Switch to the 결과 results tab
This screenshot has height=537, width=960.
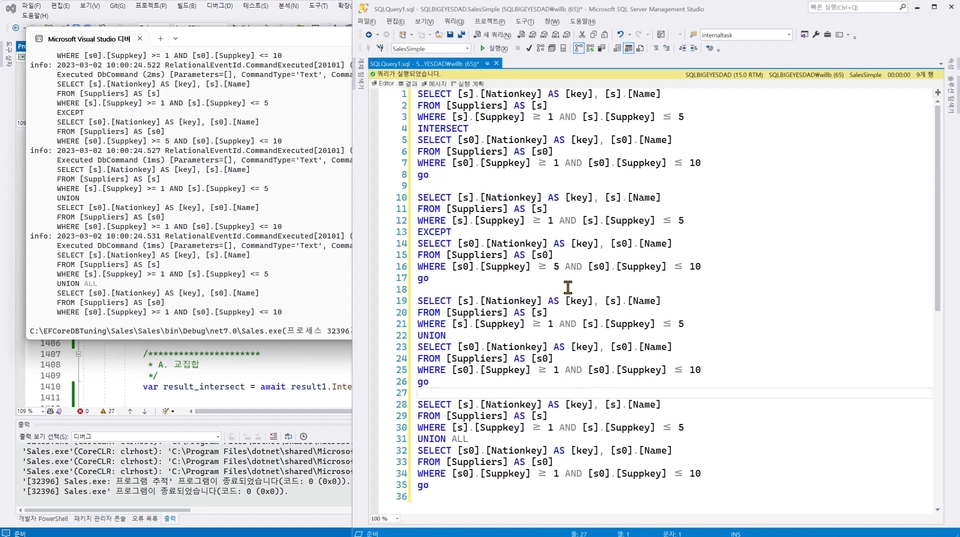coord(408,83)
